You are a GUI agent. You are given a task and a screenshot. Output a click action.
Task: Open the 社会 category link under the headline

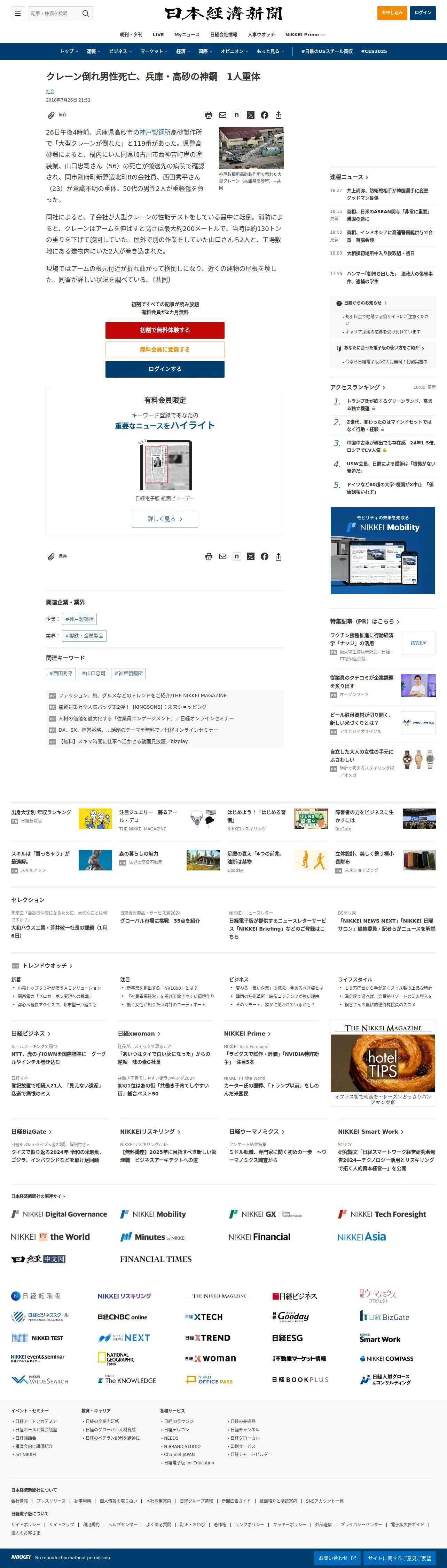coord(50,91)
